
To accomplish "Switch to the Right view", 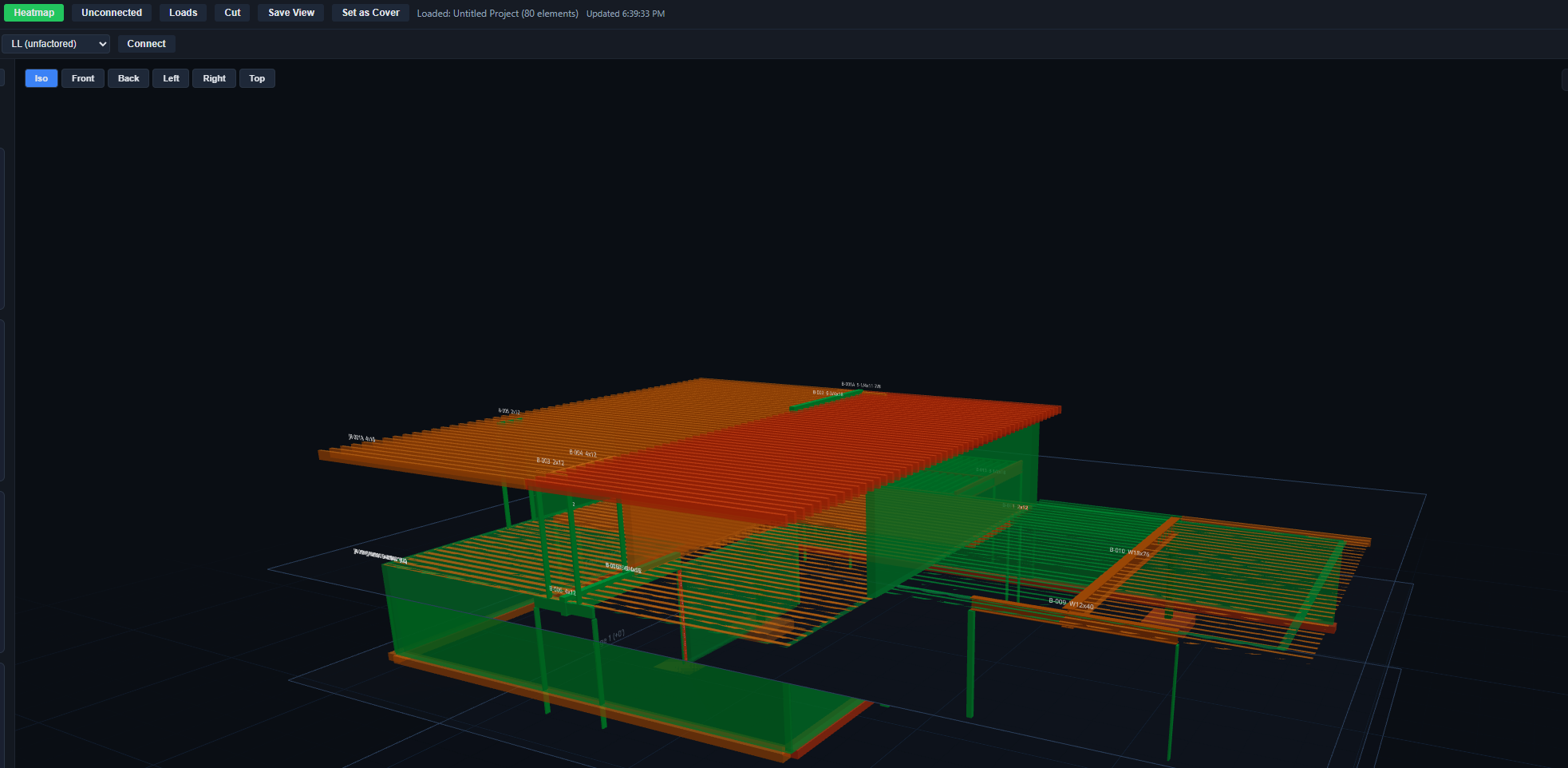I will 214,78.
